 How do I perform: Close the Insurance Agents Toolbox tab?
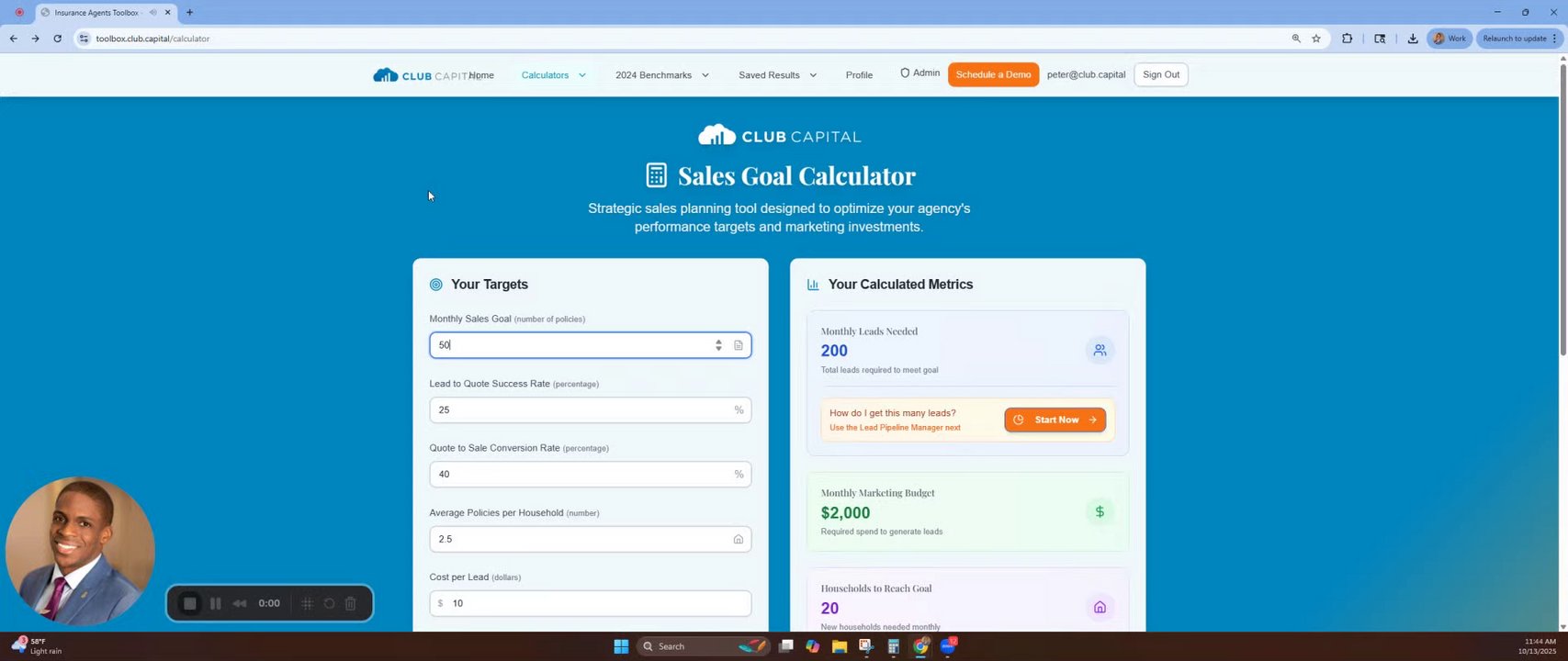click(x=167, y=13)
